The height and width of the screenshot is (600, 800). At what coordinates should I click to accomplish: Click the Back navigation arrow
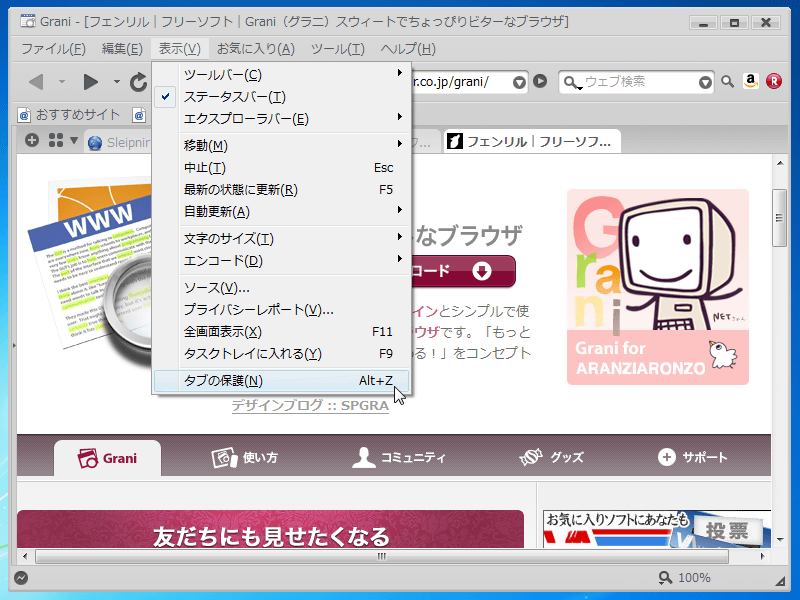[x=37, y=82]
